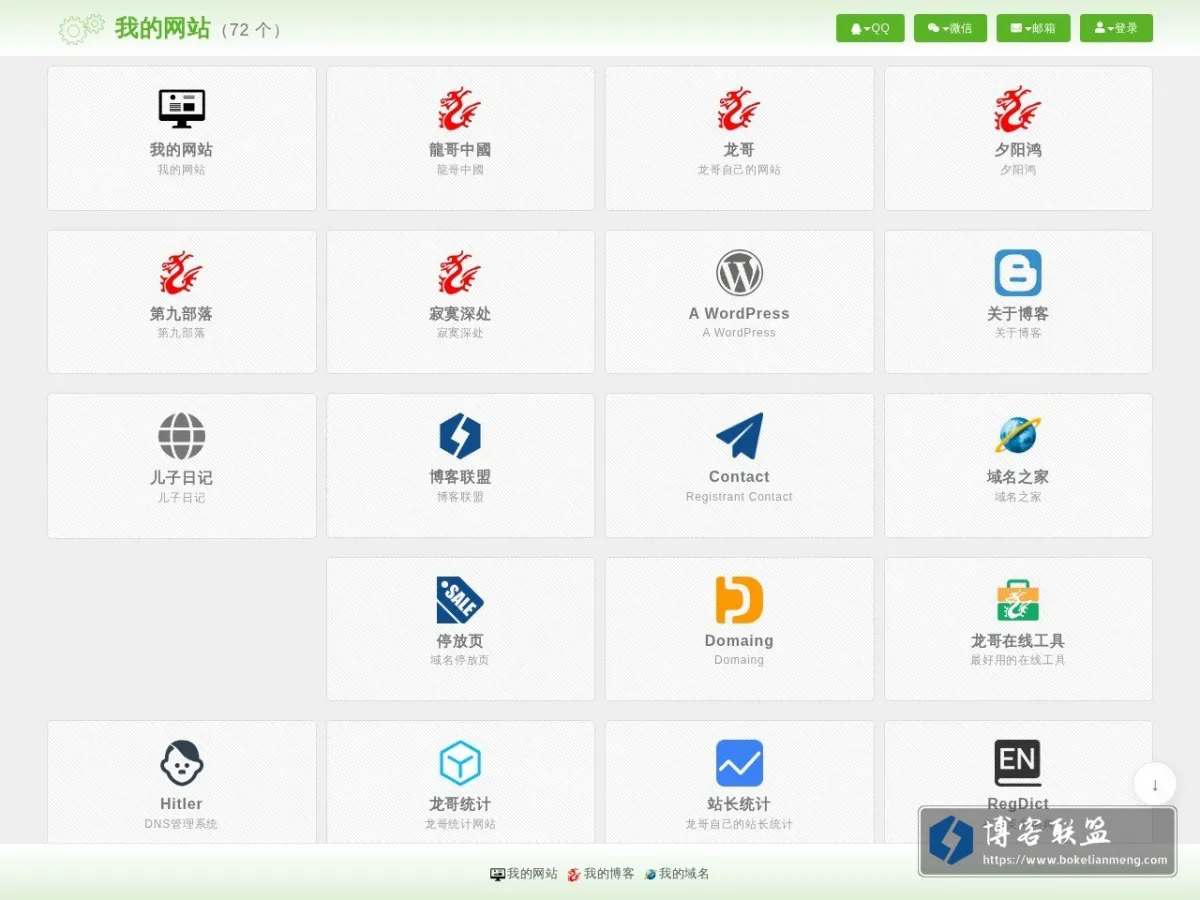Click the 最好用的在线工具 subtitle
The image size is (1200, 900).
pyautogui.click(x=1018, y=660)
